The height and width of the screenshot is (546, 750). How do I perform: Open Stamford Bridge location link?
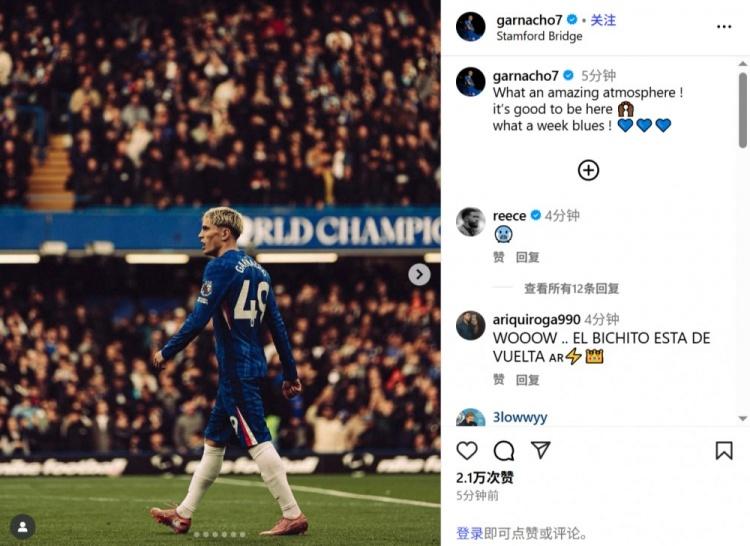(539, 36)
